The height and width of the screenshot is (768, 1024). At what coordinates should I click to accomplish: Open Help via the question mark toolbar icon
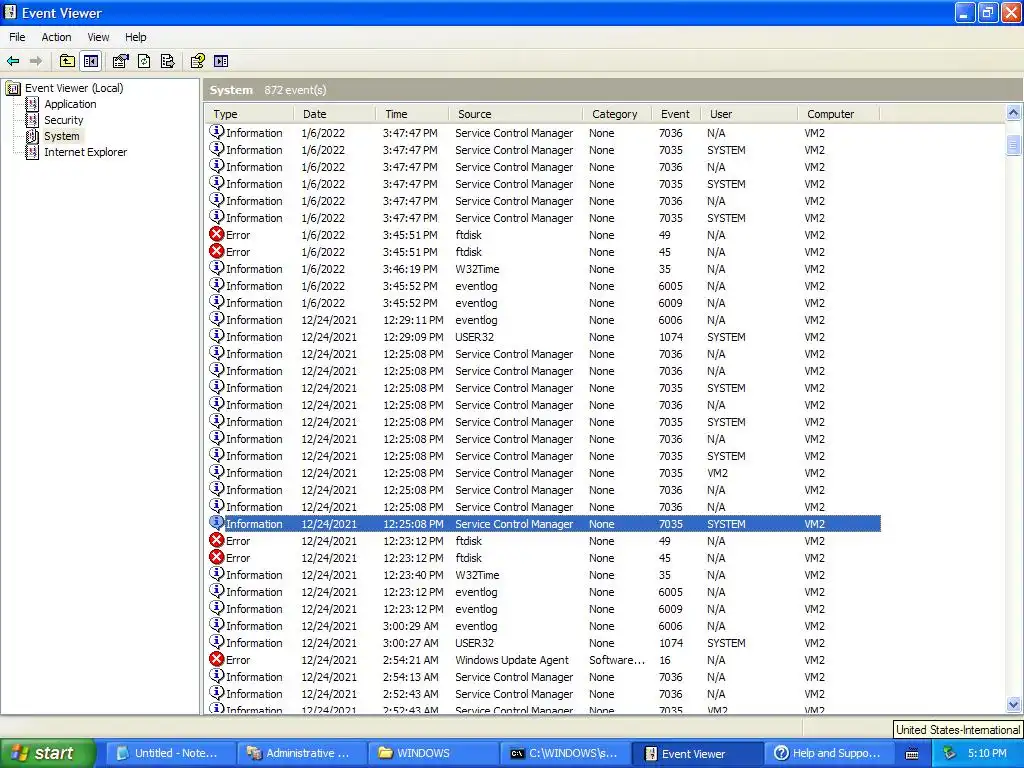pyautogui.click(x=197, y=61)
